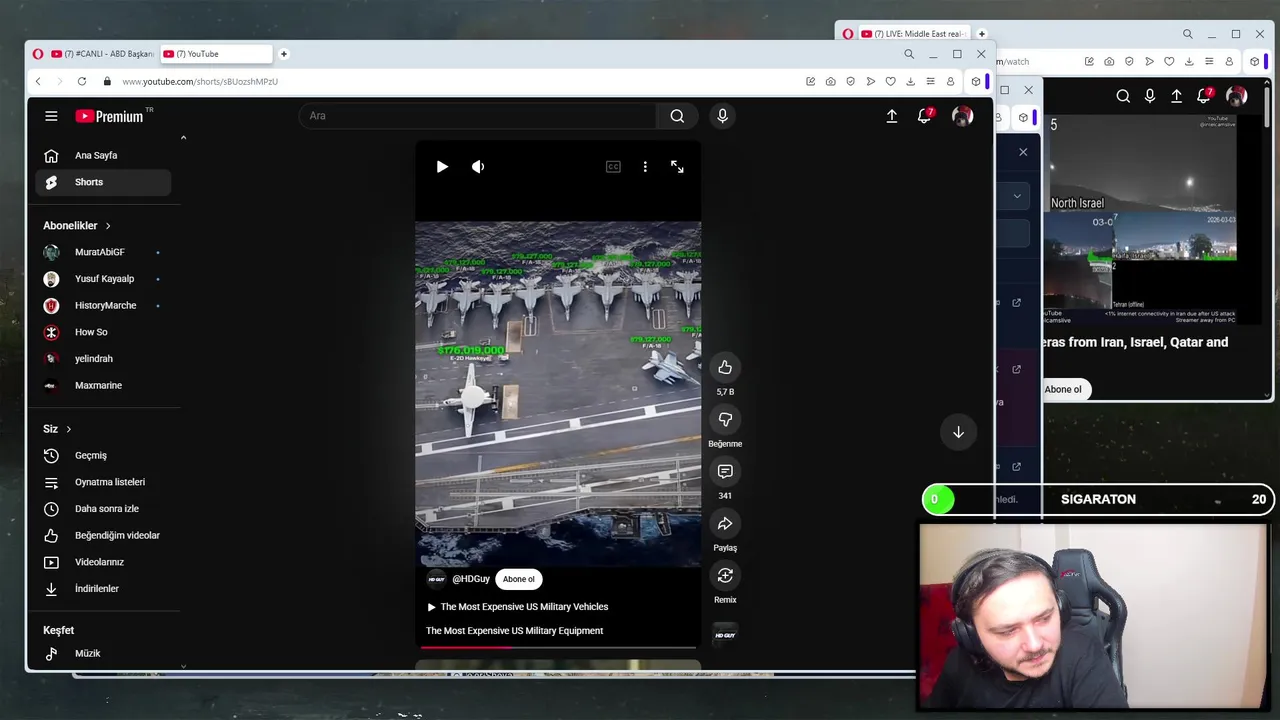The height and width of the screenshot is (720, 1280).
Task: Open Remix options for the Short
Action: (725, 575)
